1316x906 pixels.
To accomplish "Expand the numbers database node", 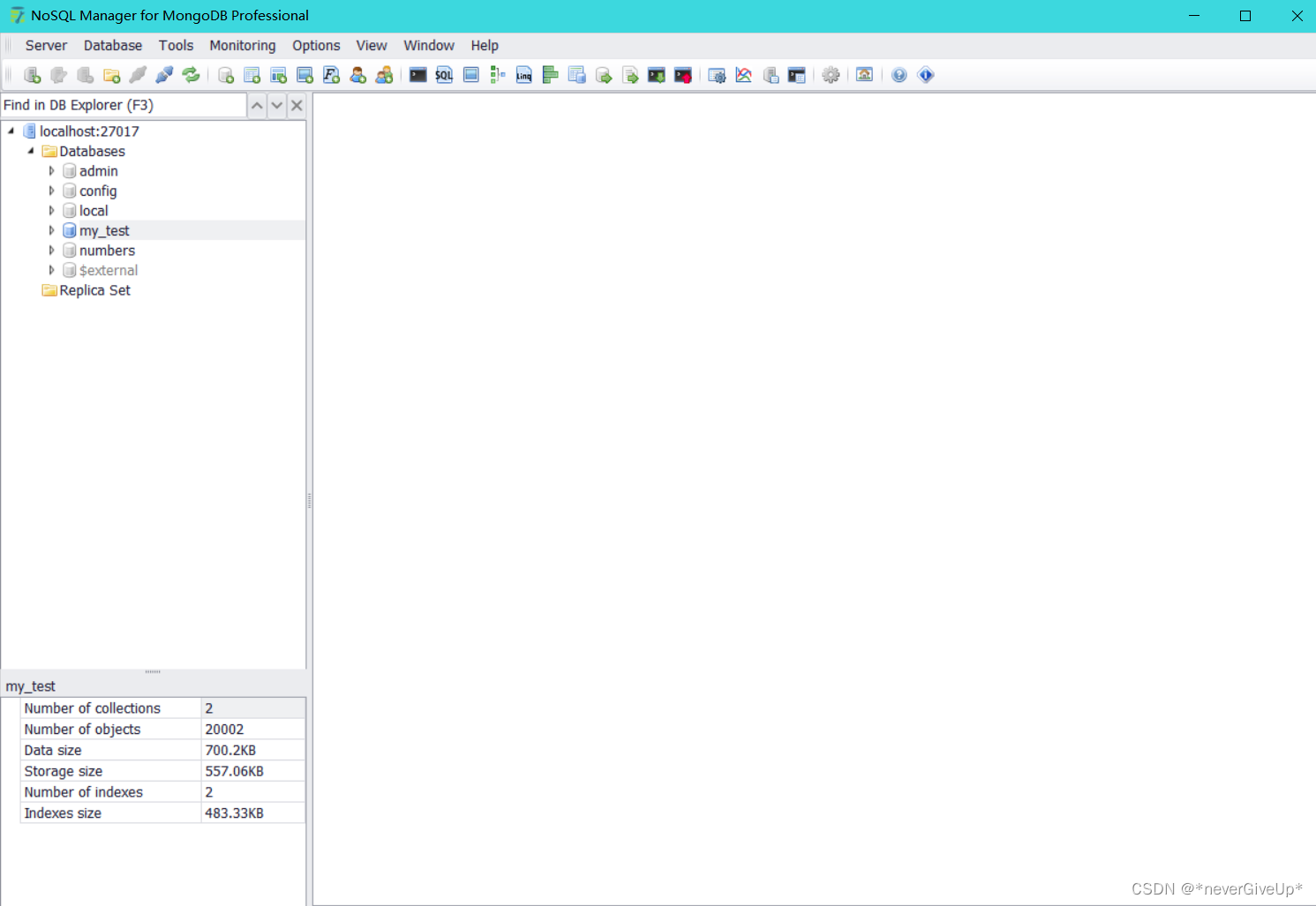I will (x=51, y=251).
